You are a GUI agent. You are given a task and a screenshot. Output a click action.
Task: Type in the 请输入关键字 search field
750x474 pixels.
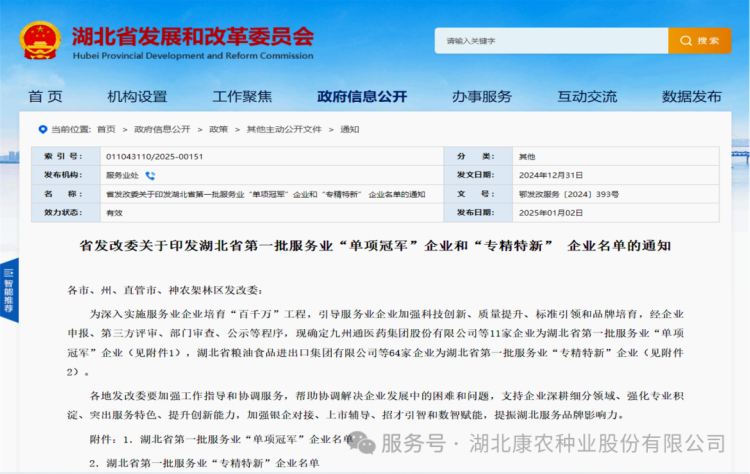(x=550, y=41)
